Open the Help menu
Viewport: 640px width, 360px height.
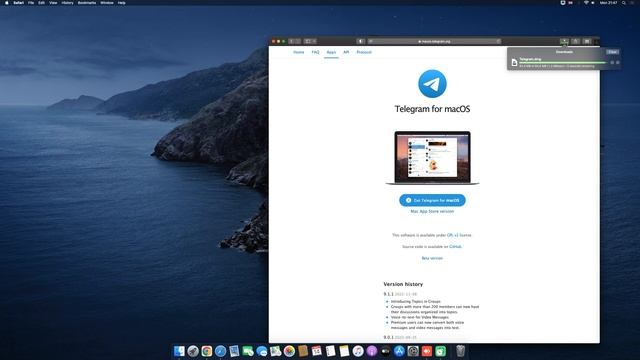(122, 3)
